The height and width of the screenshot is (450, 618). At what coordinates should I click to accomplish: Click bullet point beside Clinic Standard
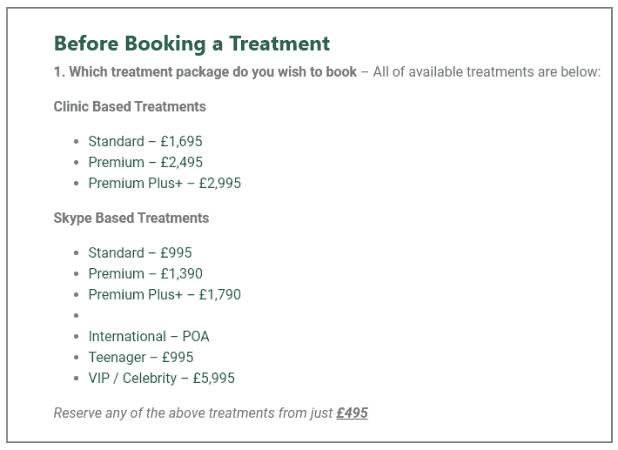pos(76,141)
